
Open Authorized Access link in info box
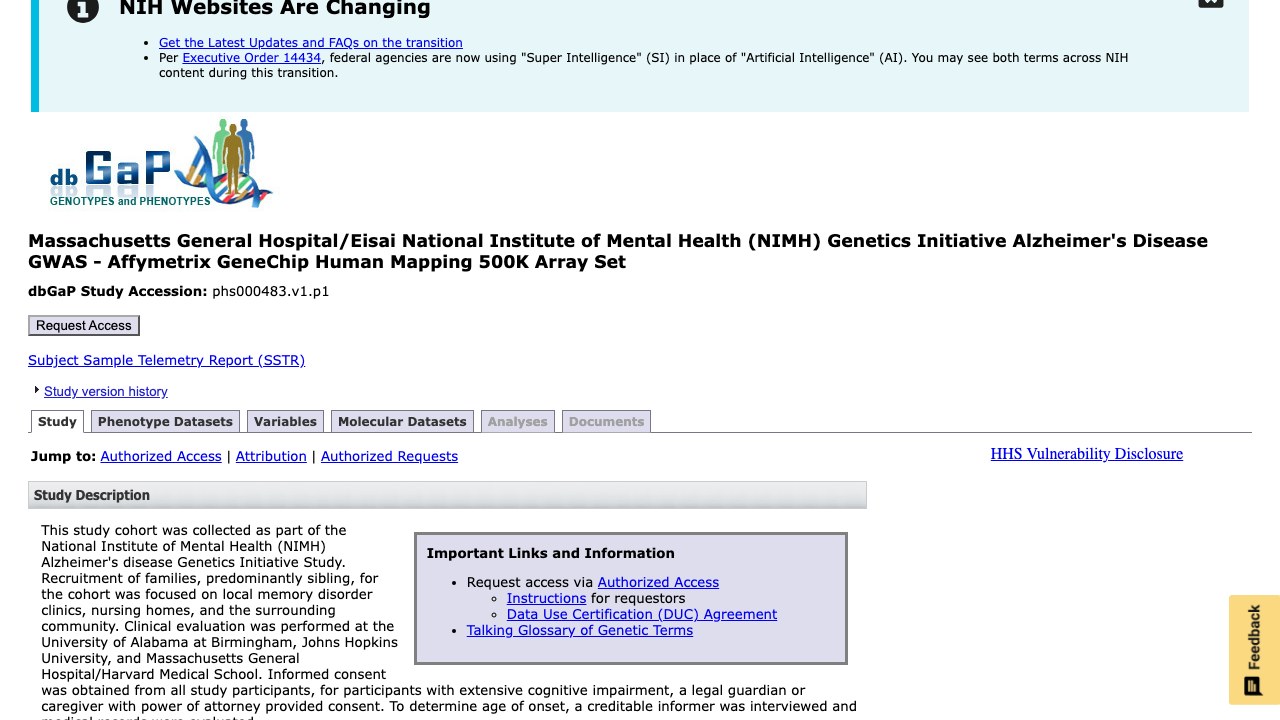pos(658,582)
